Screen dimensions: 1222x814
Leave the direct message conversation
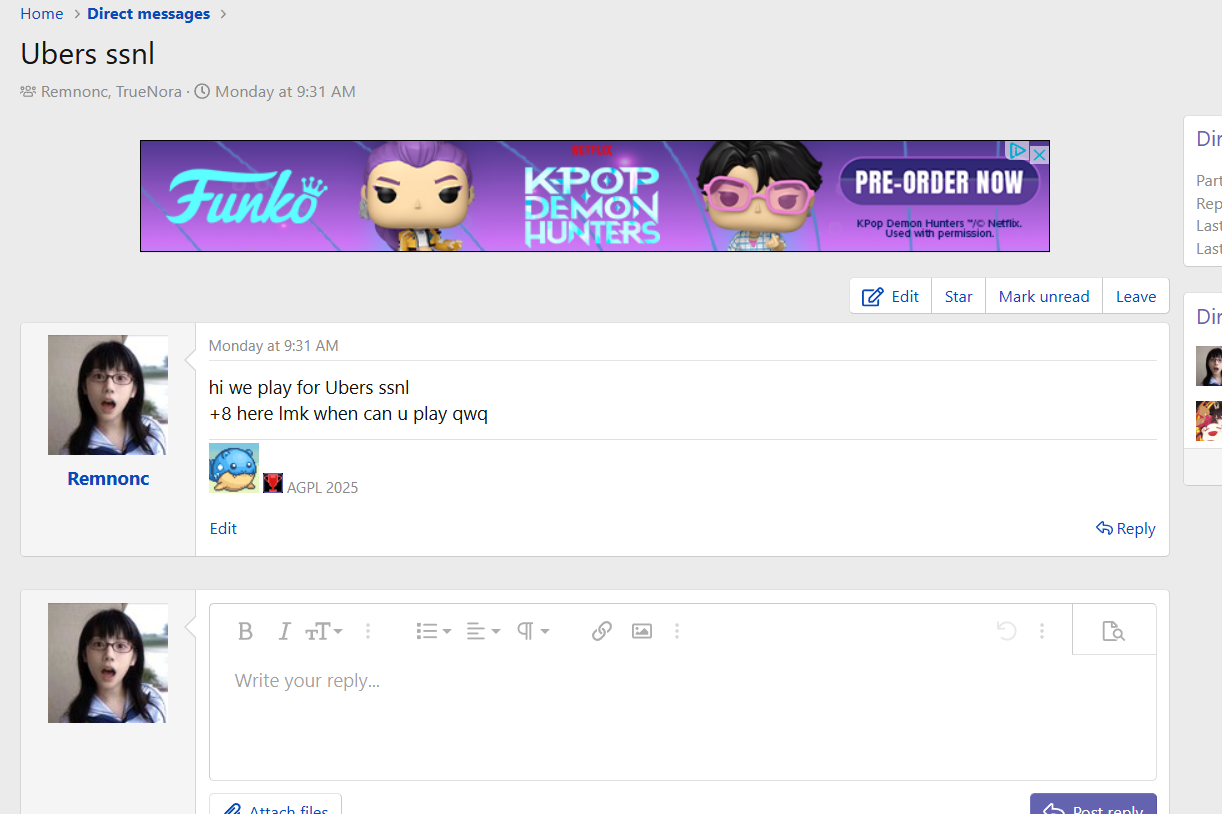1135,296
